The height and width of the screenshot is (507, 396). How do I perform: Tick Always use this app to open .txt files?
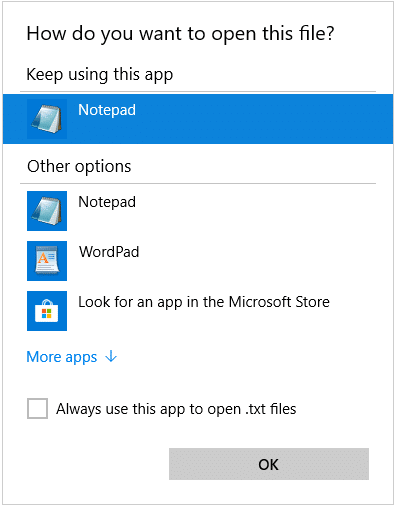37,408
